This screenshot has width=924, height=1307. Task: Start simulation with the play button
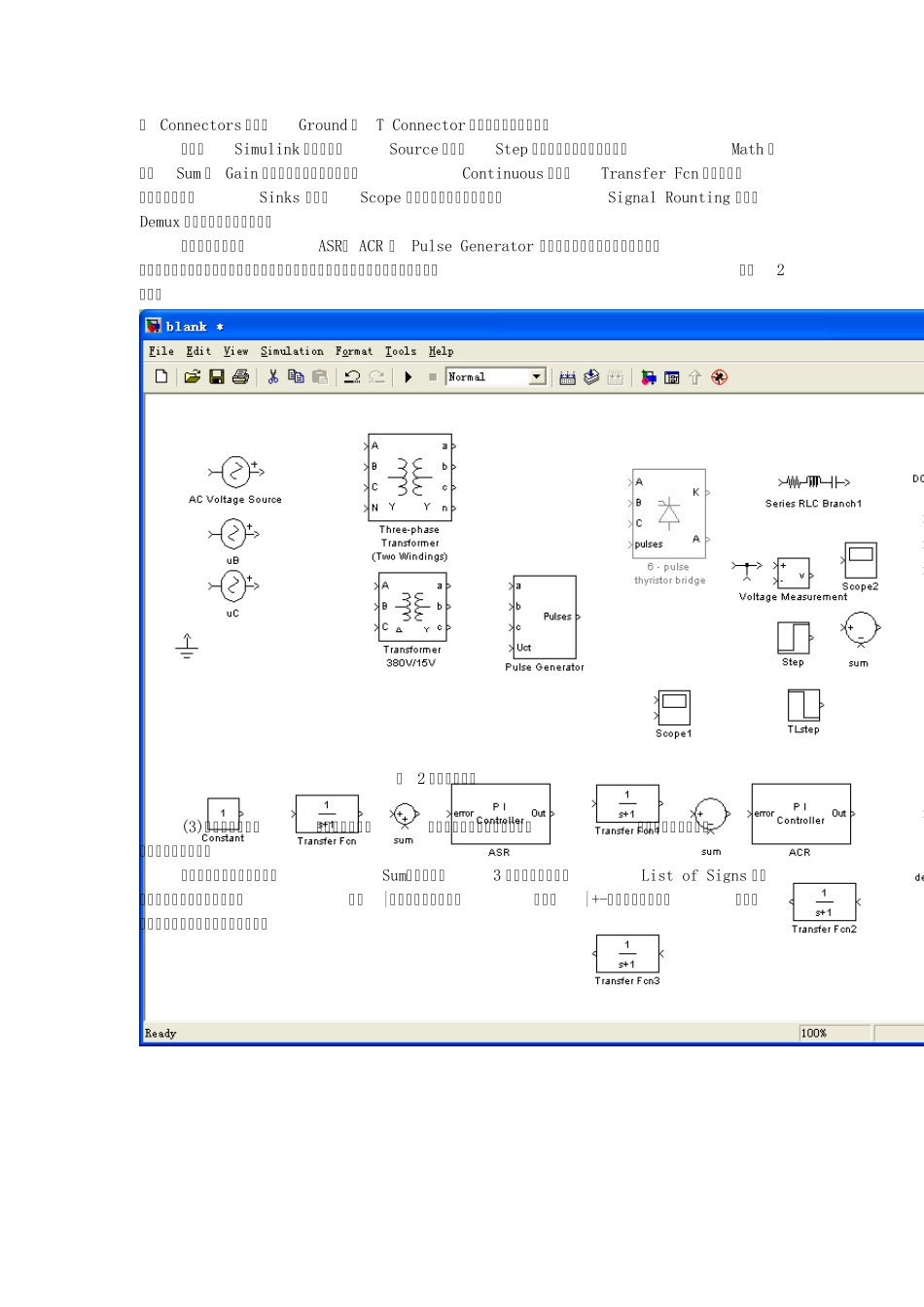tap(409, 376)
